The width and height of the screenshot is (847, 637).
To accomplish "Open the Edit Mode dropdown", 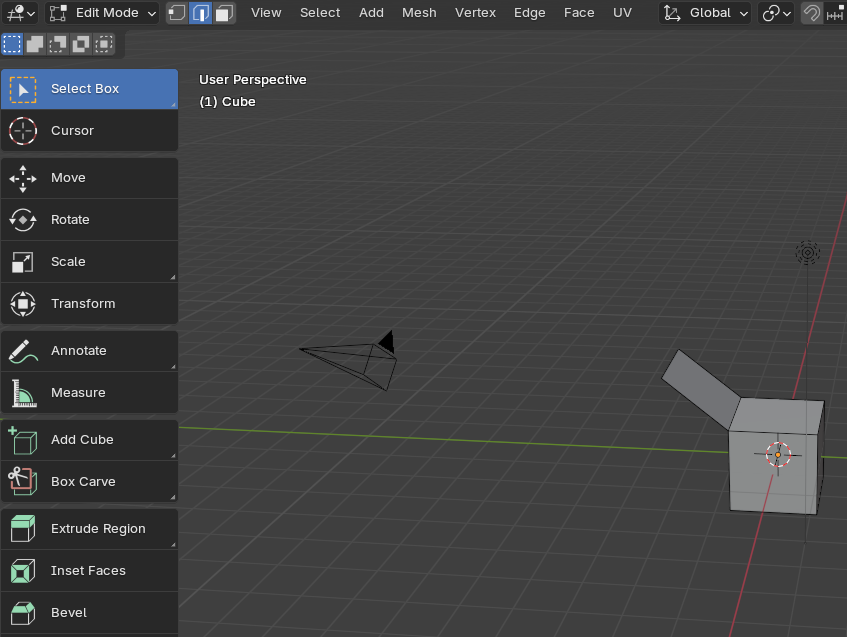I will pos(102,13).
